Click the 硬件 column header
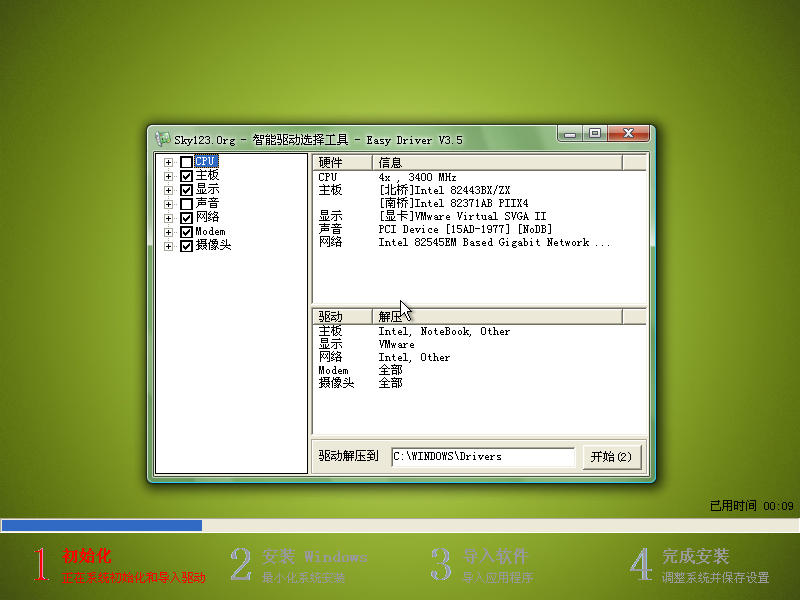Image resolution: width=800 pixels, height=600 pixels. pos(342,163)
